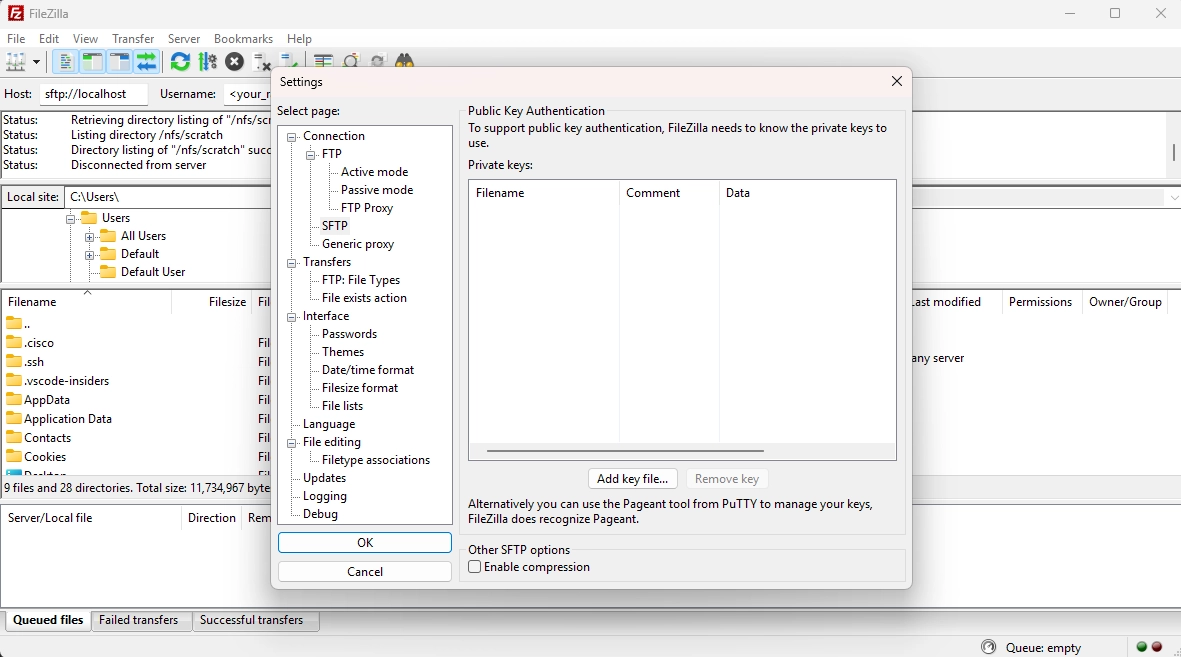Click Cancel in the Settings dialog
The width and height of the screenshot is (1181, 657).
(x=365, y=571)
